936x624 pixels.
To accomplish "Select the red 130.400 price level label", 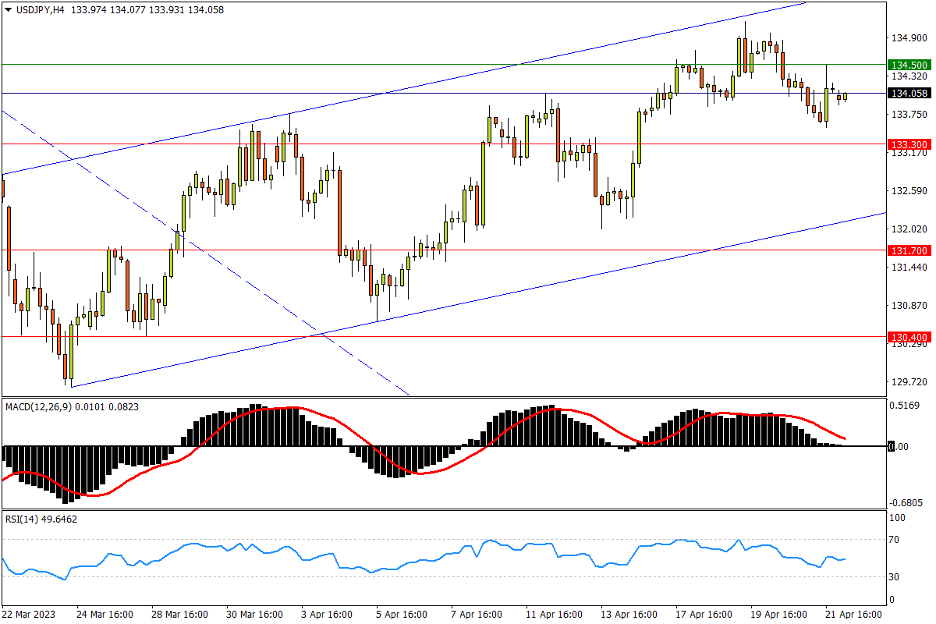I will point(909,338).
